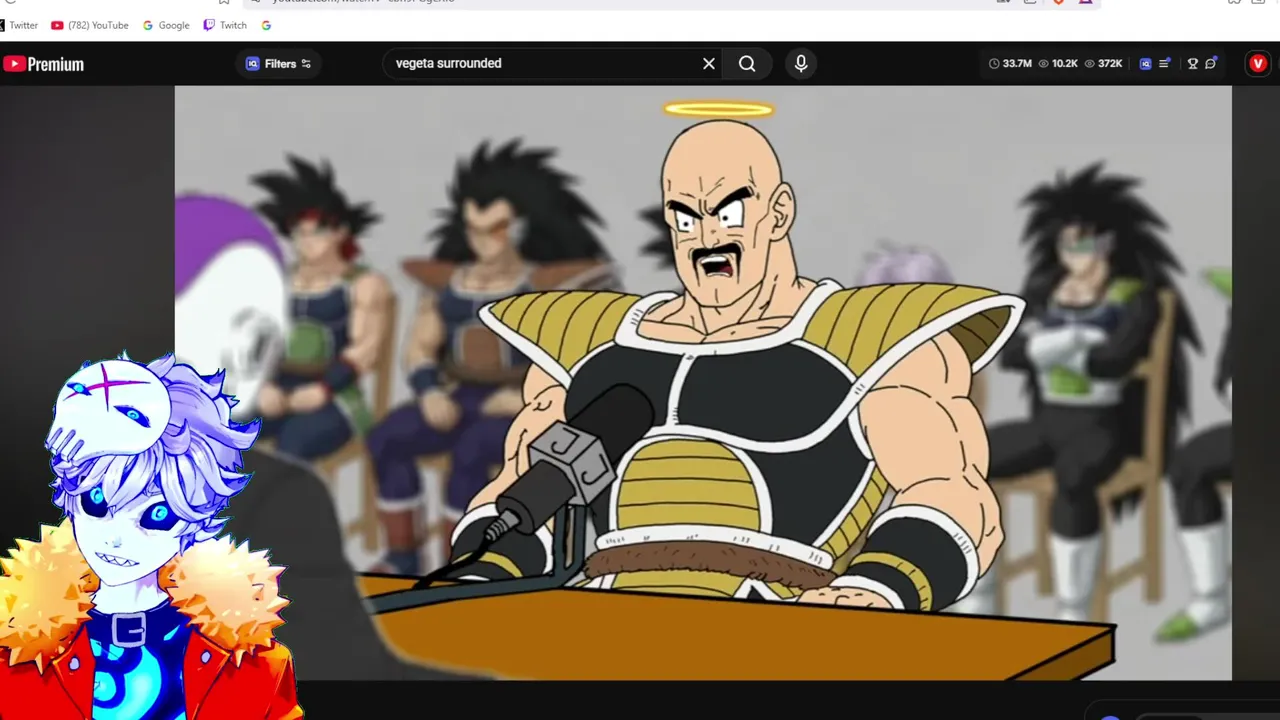Click the Brave shield icon in address bar
This screenshot has width=1280, height=720.
coord(1058,2)
